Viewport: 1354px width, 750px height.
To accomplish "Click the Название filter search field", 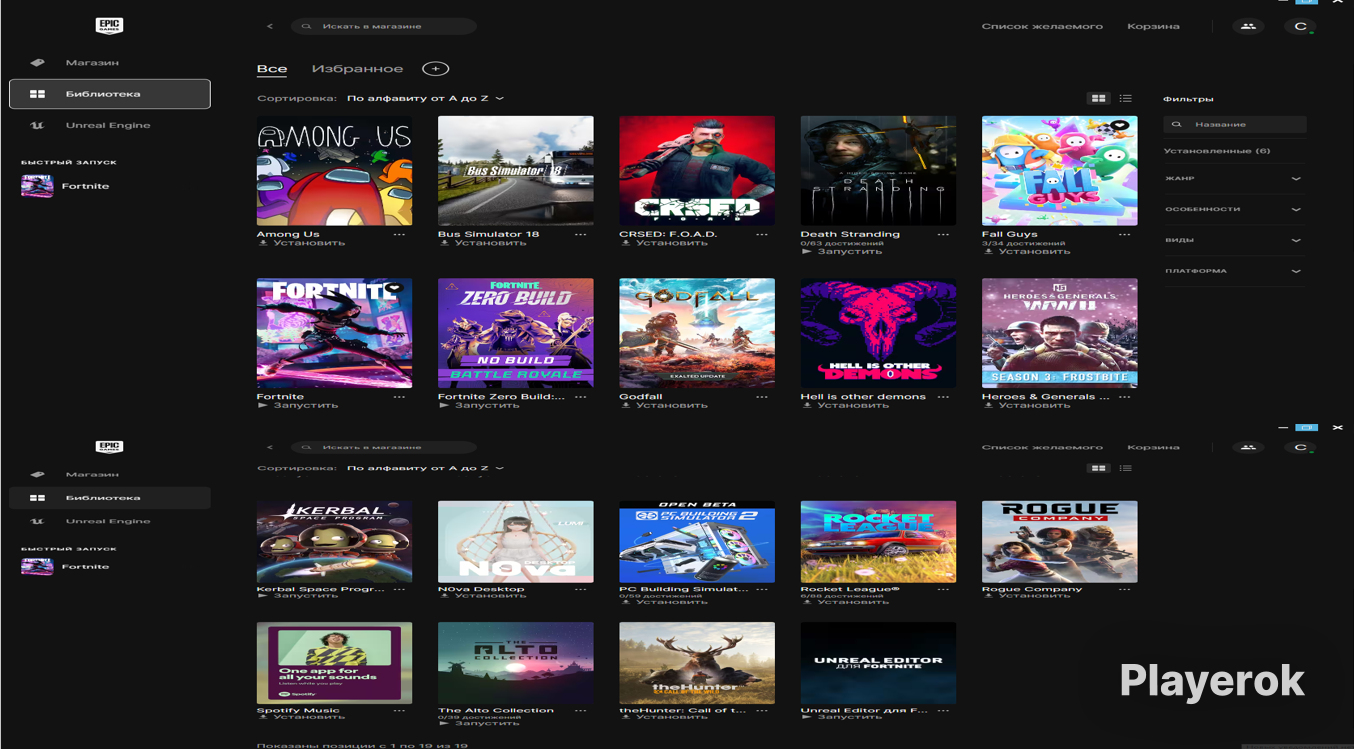I will [1235, 125].
